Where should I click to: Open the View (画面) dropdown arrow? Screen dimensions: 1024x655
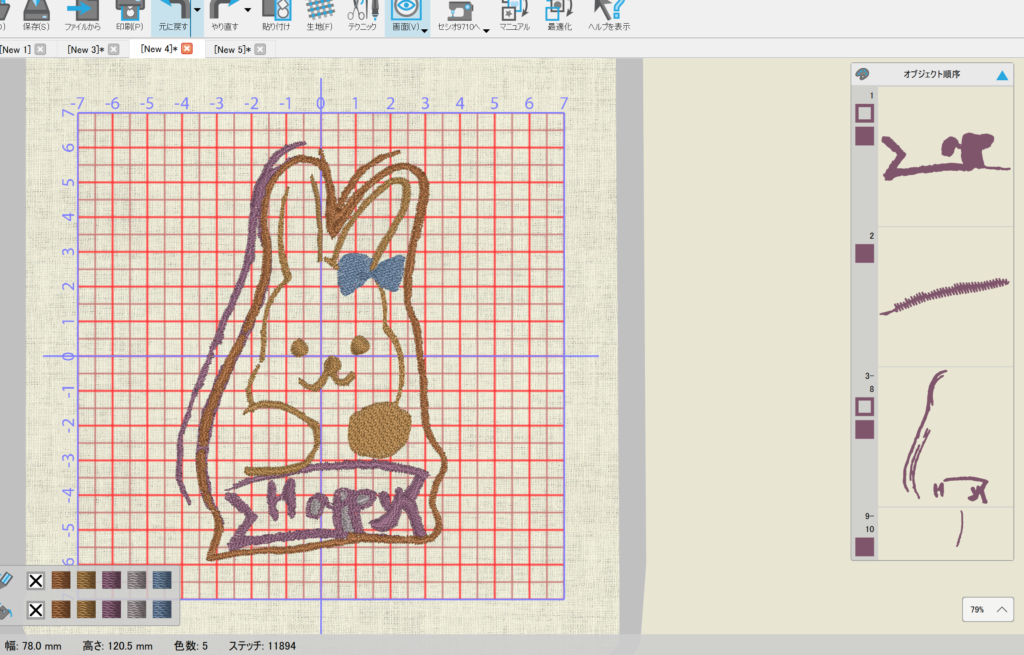(425, 30)
